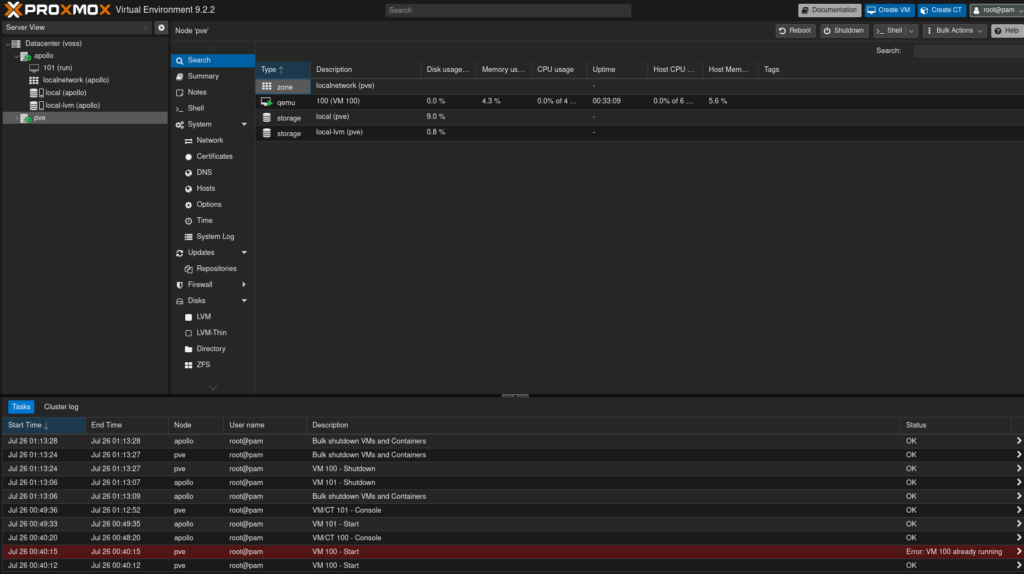Select the VM 101 - Shutdown task row
This screenshot has height=574, width=1024.
point(513,483)
